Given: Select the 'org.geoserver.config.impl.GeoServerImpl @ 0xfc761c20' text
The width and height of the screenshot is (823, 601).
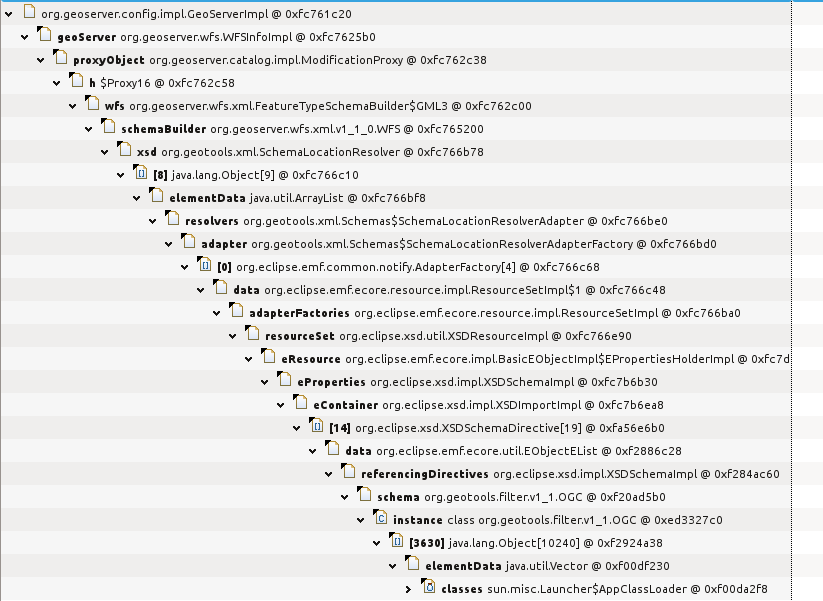Looking at the screenshot, I should point(196,14).
